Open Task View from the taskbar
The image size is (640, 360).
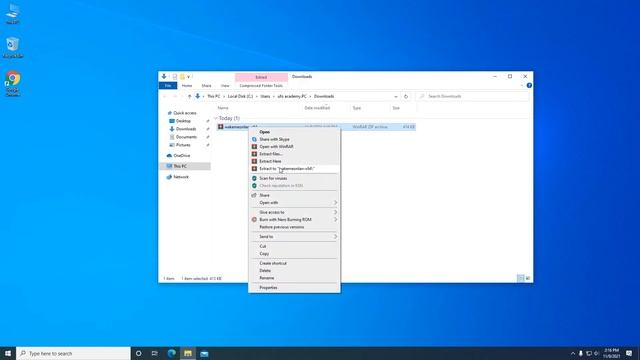pyautogui.click(x=155, y=353)
